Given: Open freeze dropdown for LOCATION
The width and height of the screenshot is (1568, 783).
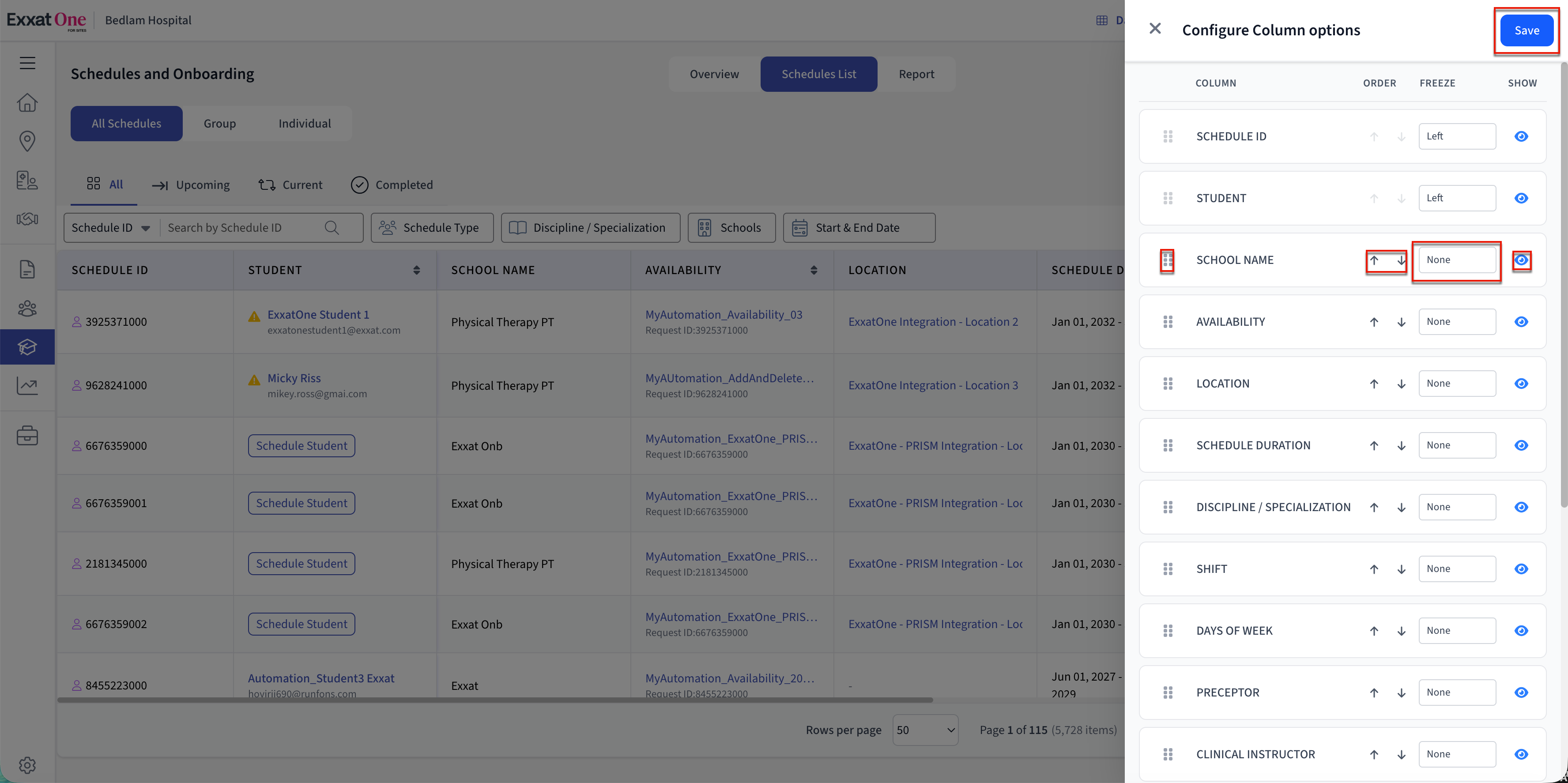Looking at the screenshot, I should click(1457, 383).
